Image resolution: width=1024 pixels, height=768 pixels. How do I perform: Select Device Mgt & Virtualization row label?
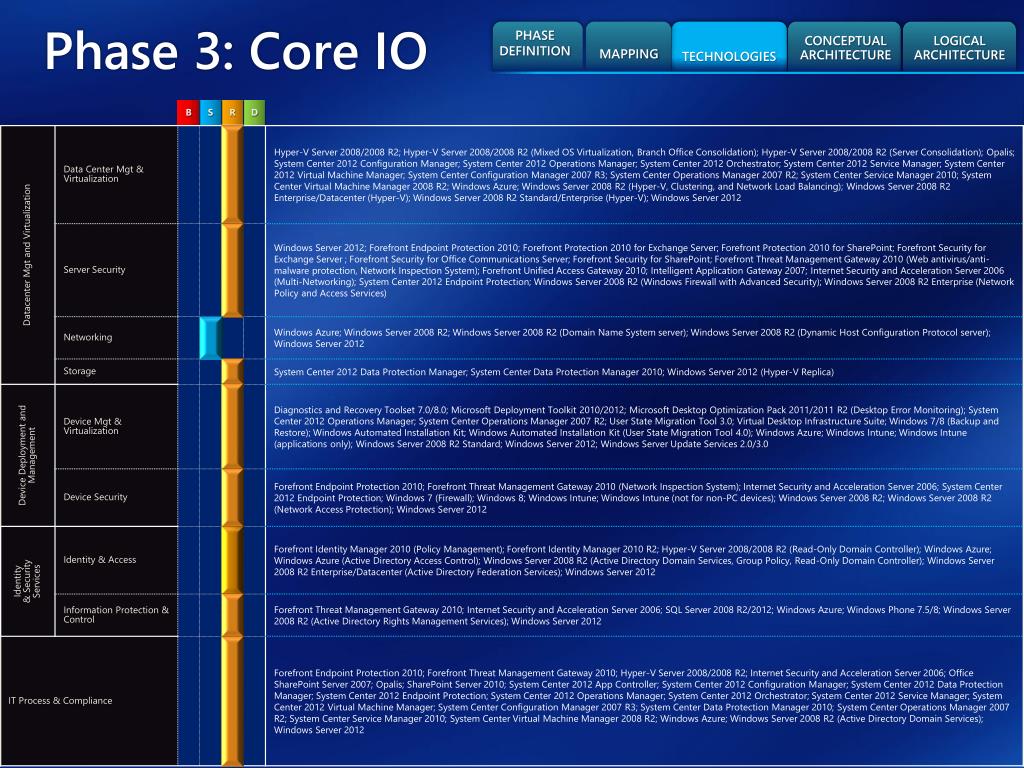[92, 426]
